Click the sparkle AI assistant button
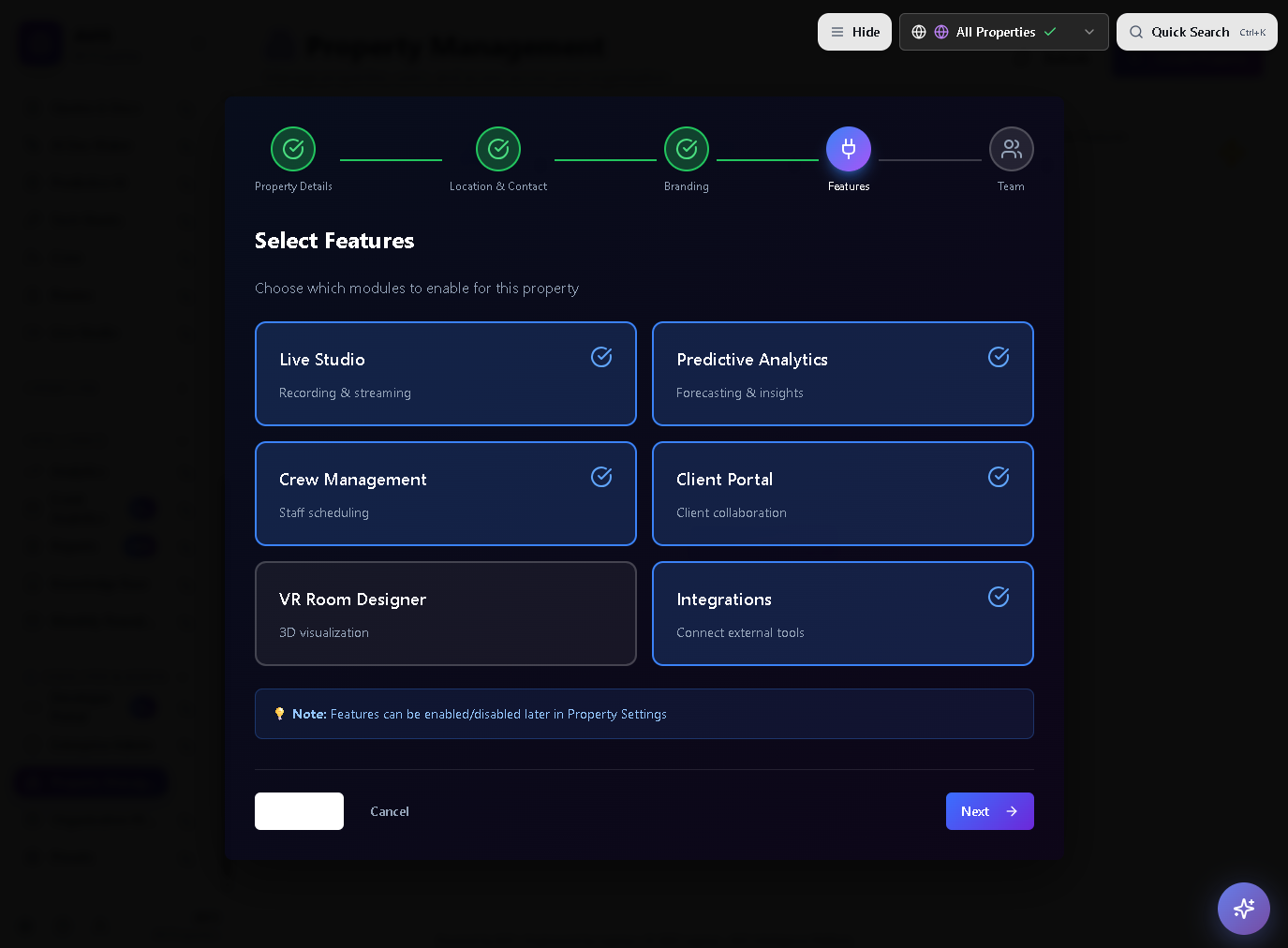The image size is (1288, 948). tap(1243, 908)
